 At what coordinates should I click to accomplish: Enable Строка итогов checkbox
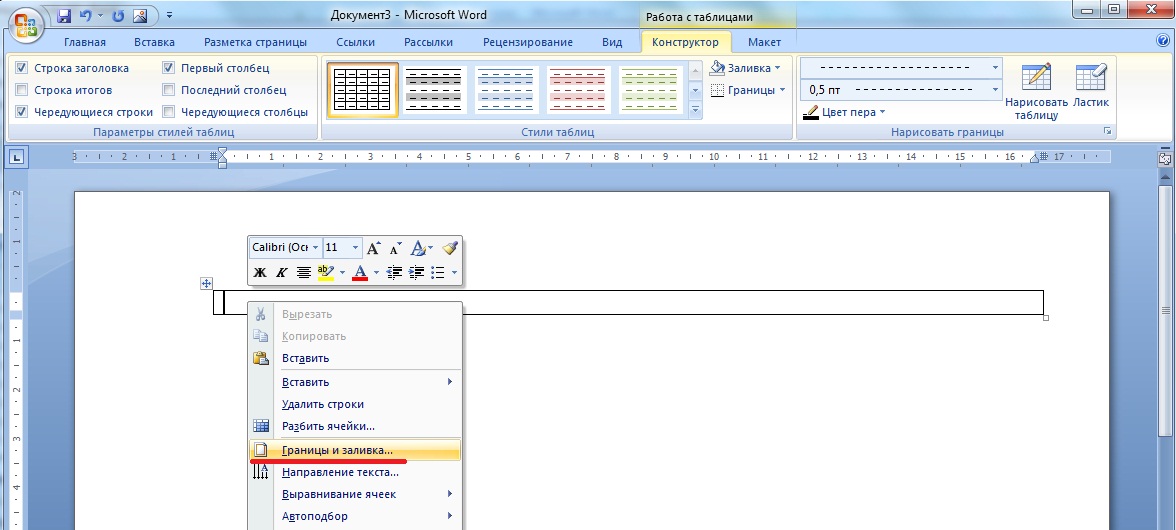(x=21, y=90)
